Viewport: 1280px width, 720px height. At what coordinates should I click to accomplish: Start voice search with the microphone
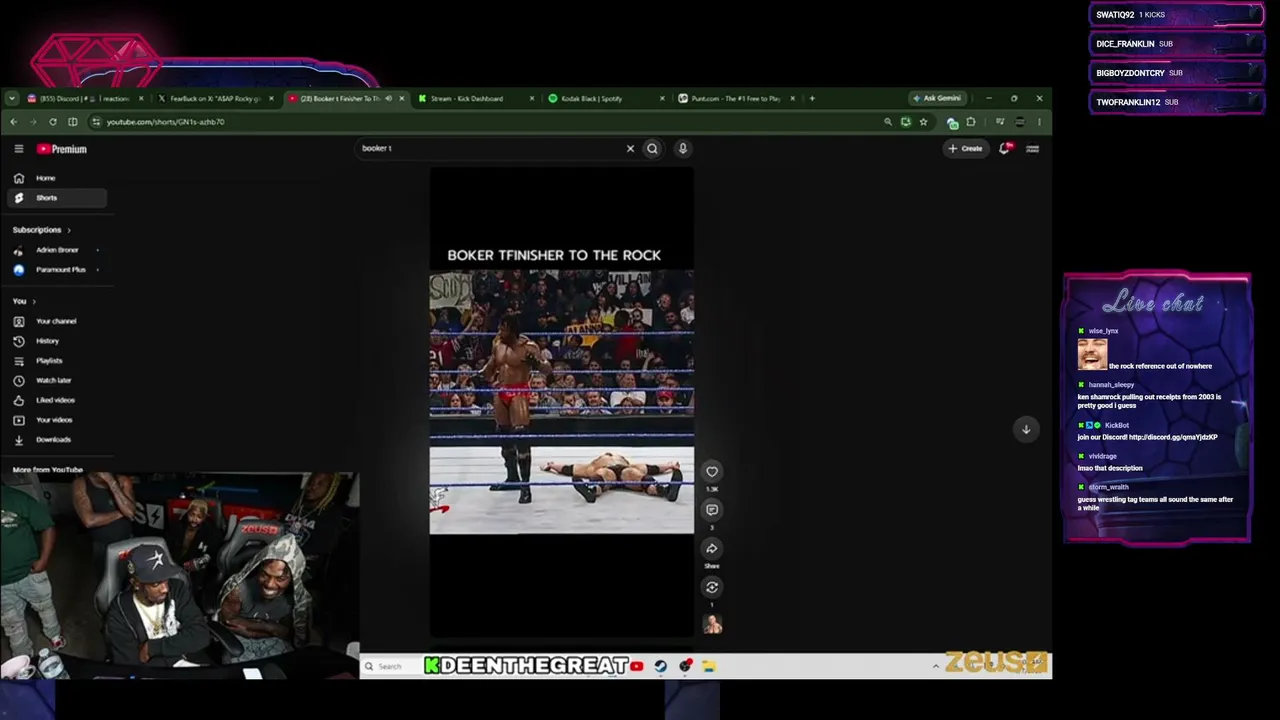point(683,149)
